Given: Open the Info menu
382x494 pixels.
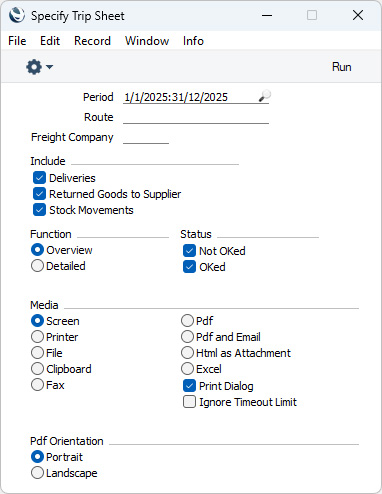Looking at the screenshot, I should [x=193, y=41].
